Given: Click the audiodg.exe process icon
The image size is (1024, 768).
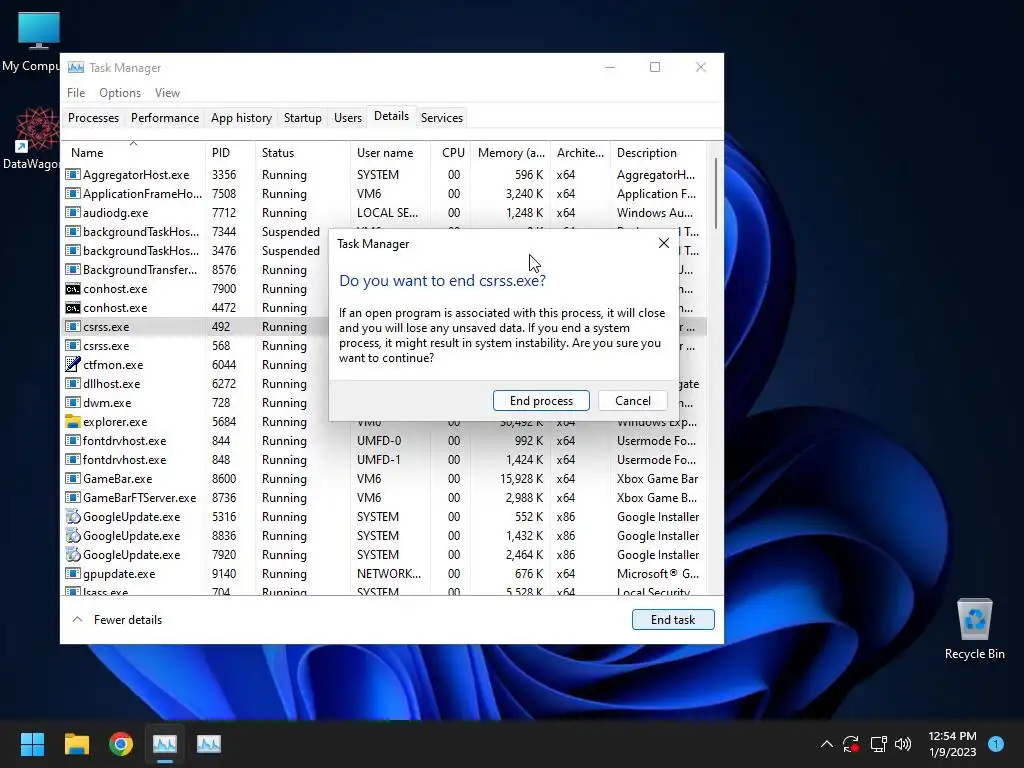Looking at the screenshot, I should click(x=72, y=212).
